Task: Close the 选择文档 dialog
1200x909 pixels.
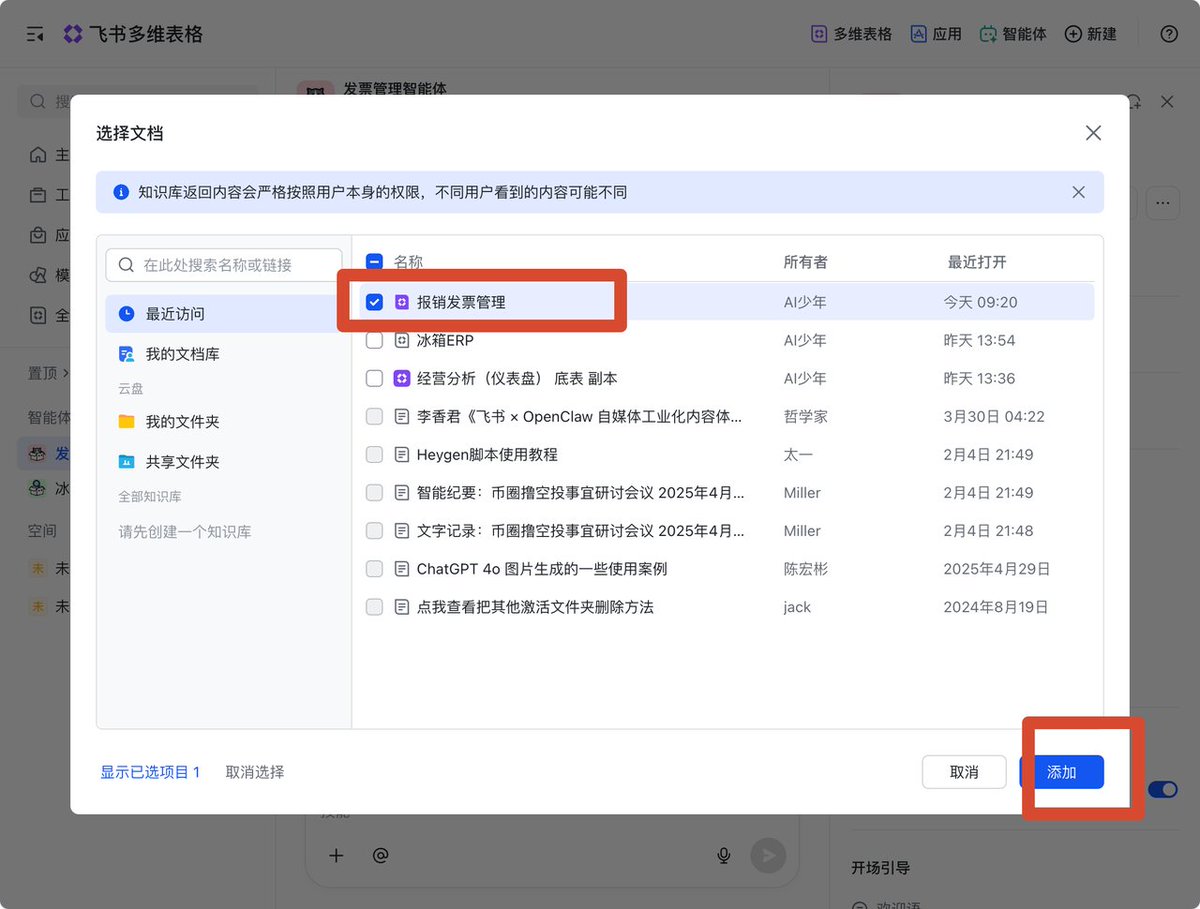Action: click(x=1093, y=133)
